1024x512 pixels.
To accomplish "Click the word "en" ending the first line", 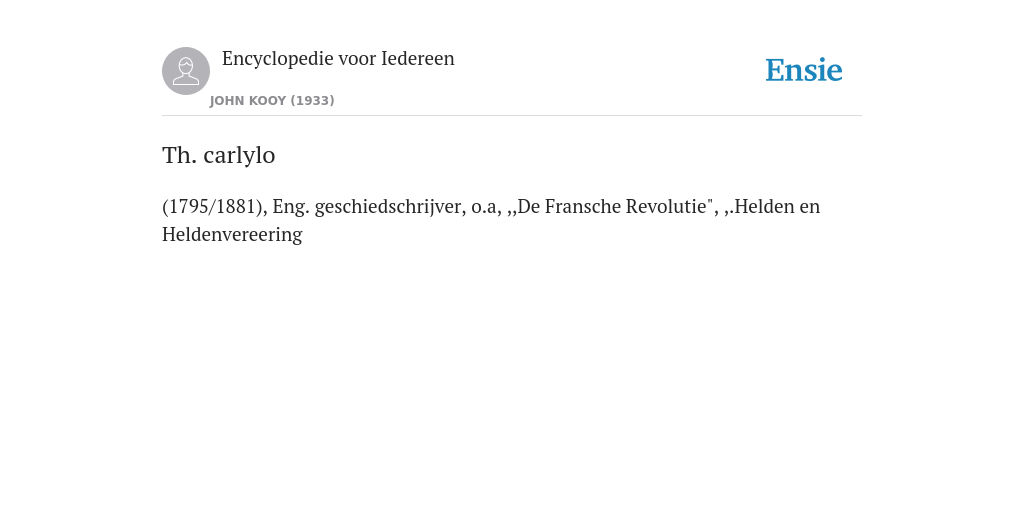I will click(x=809, y=208).
